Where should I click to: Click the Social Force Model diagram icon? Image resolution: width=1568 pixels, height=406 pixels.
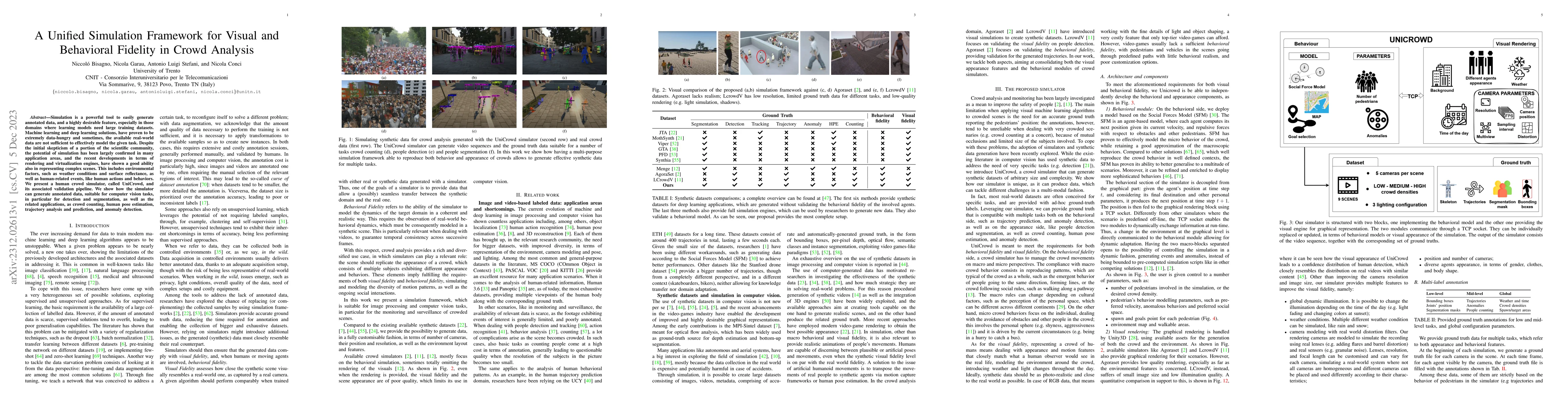click(1308, 74)
